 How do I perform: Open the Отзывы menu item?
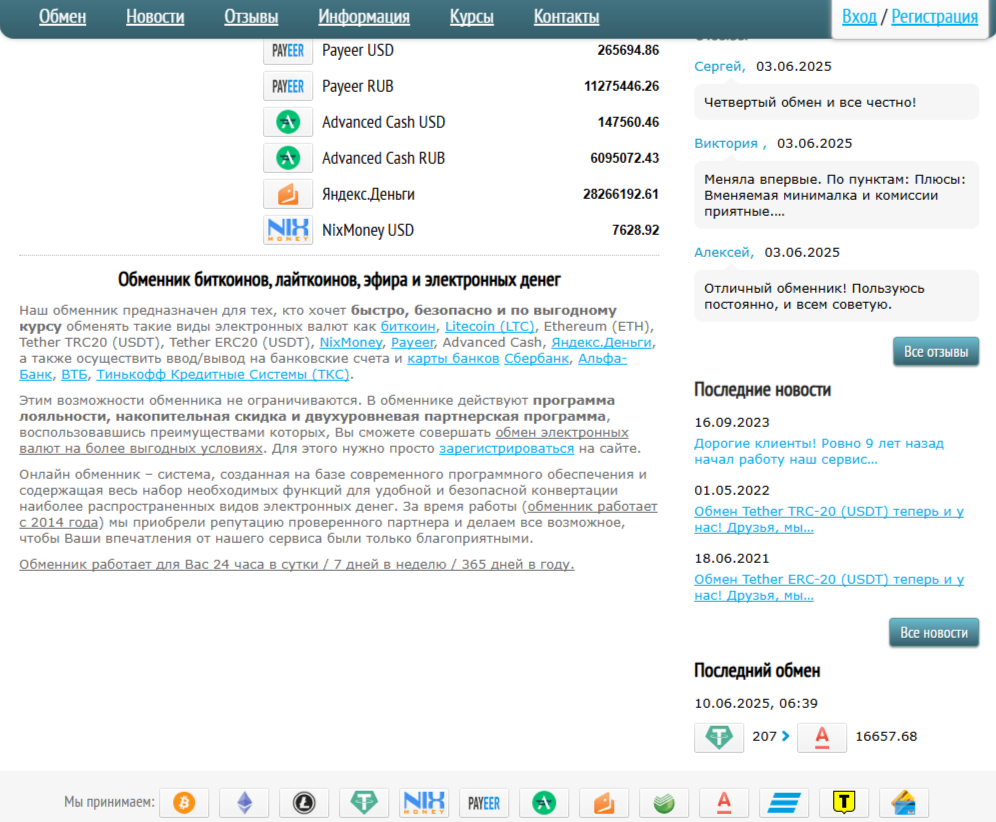(x=251, y=17)
